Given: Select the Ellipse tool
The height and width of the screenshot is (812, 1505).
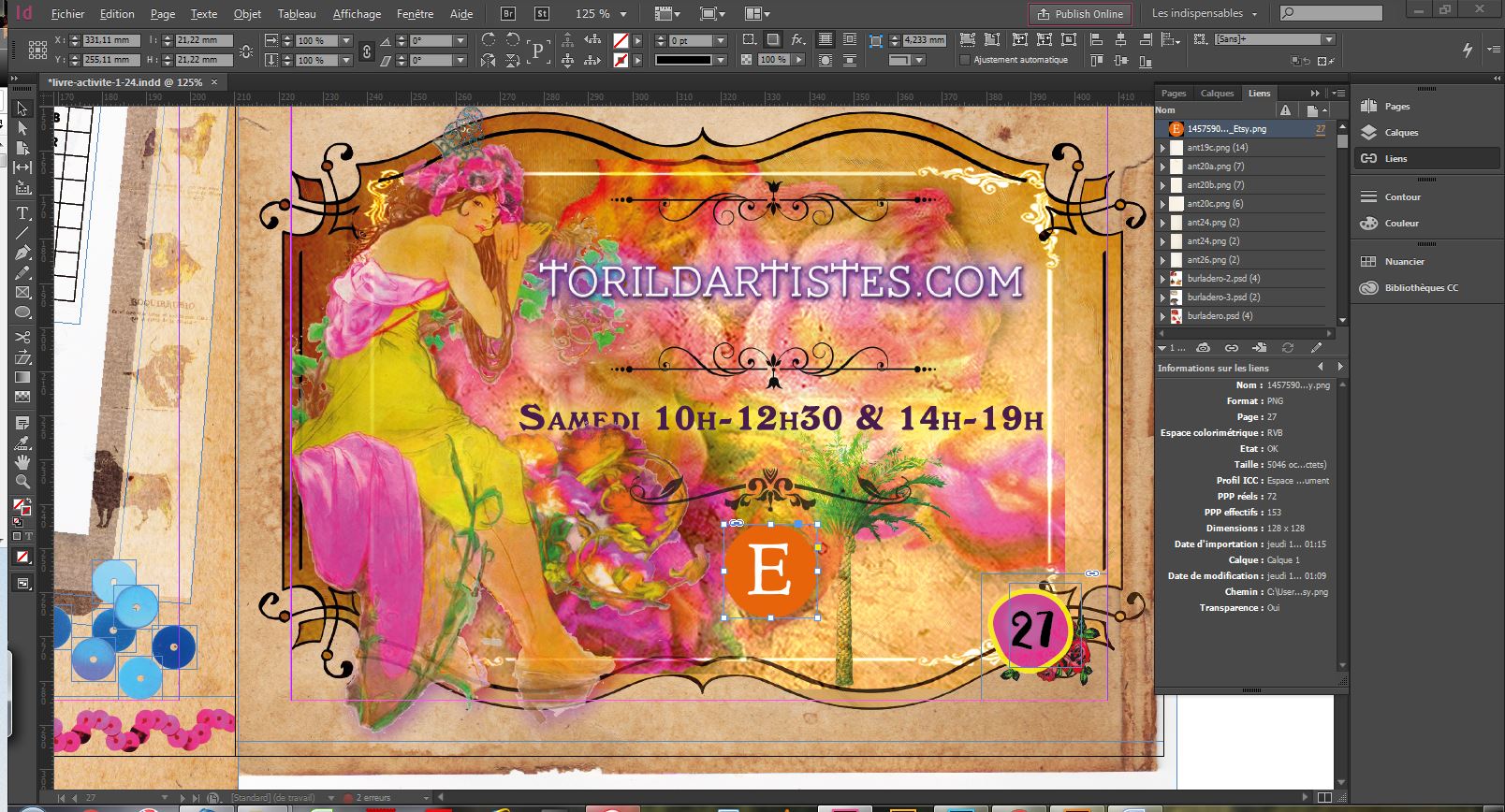Looking at the screenshot, I should 22,312.
